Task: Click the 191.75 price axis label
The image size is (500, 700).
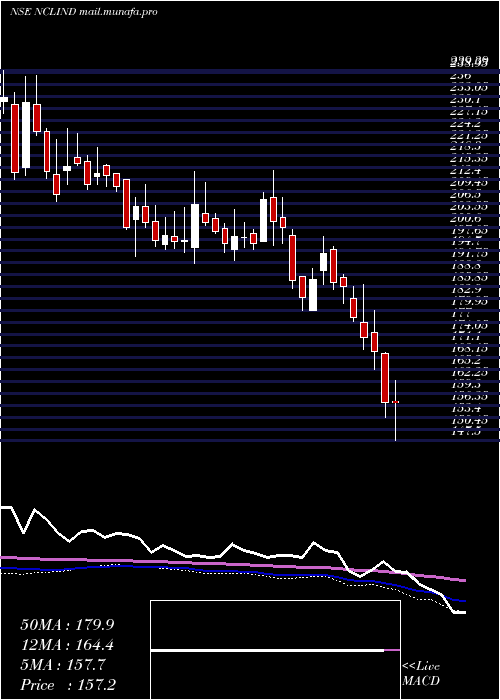Action: (x=468, y=254)
